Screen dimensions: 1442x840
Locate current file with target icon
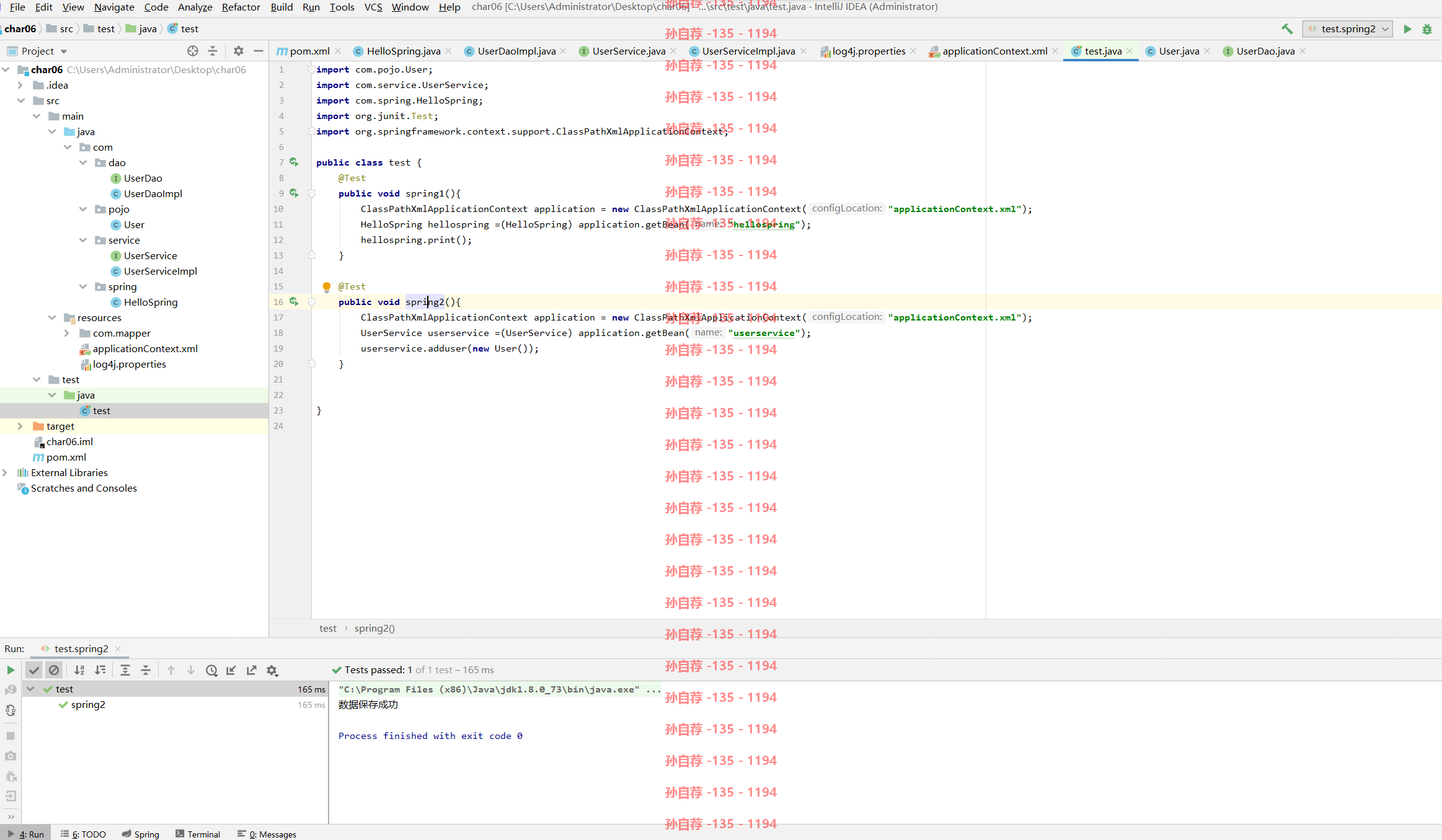(x=193, y=51)
